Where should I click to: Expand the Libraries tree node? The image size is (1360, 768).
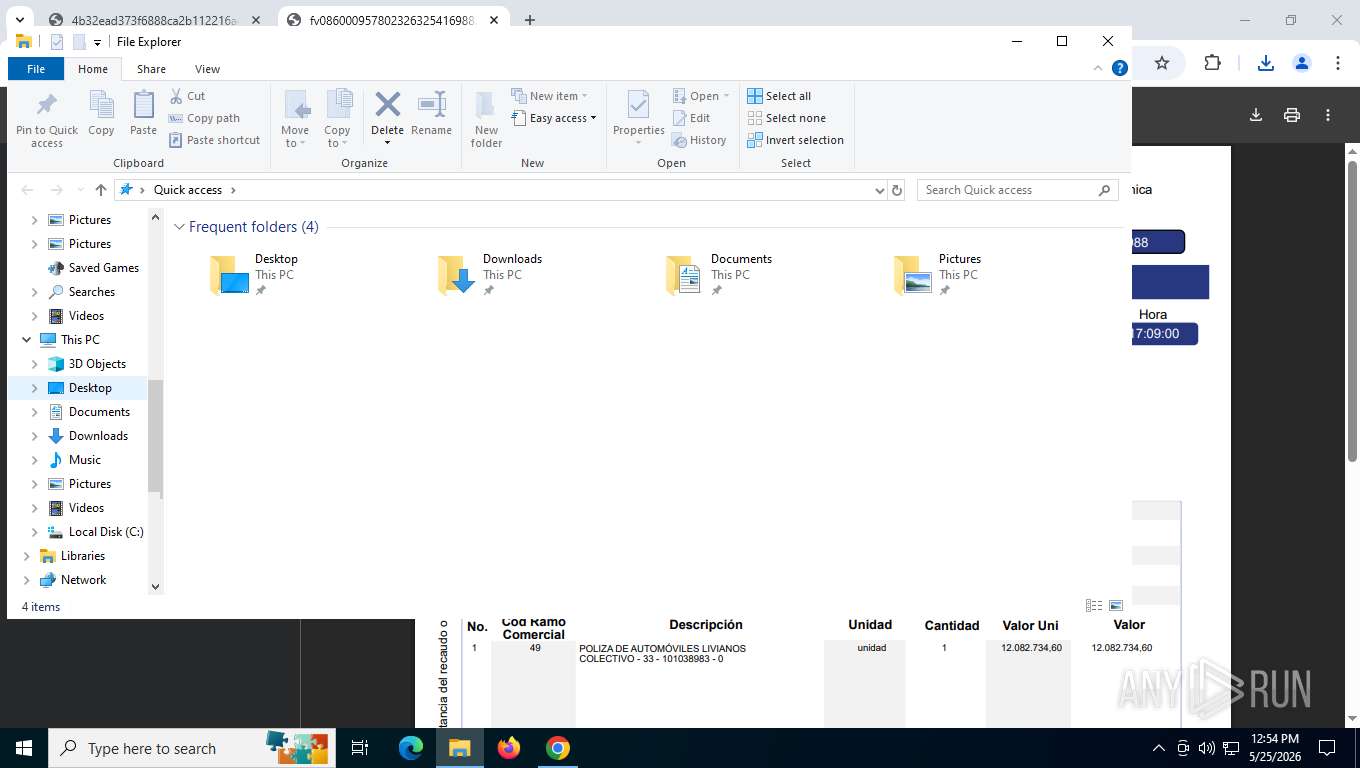(x=27, y=556)
